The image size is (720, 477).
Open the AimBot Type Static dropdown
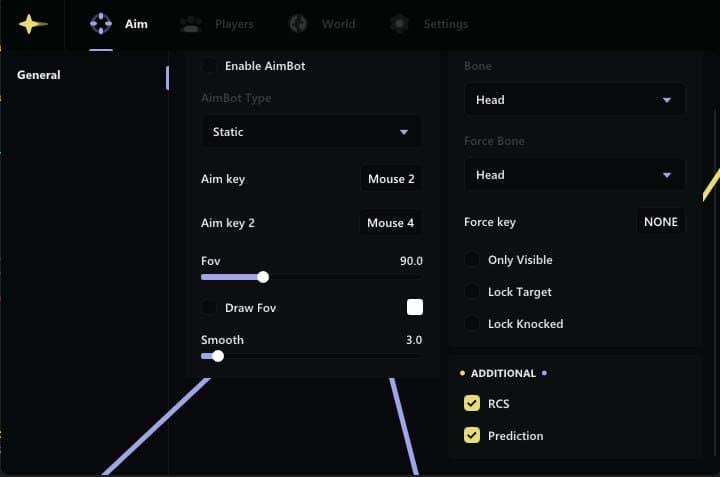311,132
